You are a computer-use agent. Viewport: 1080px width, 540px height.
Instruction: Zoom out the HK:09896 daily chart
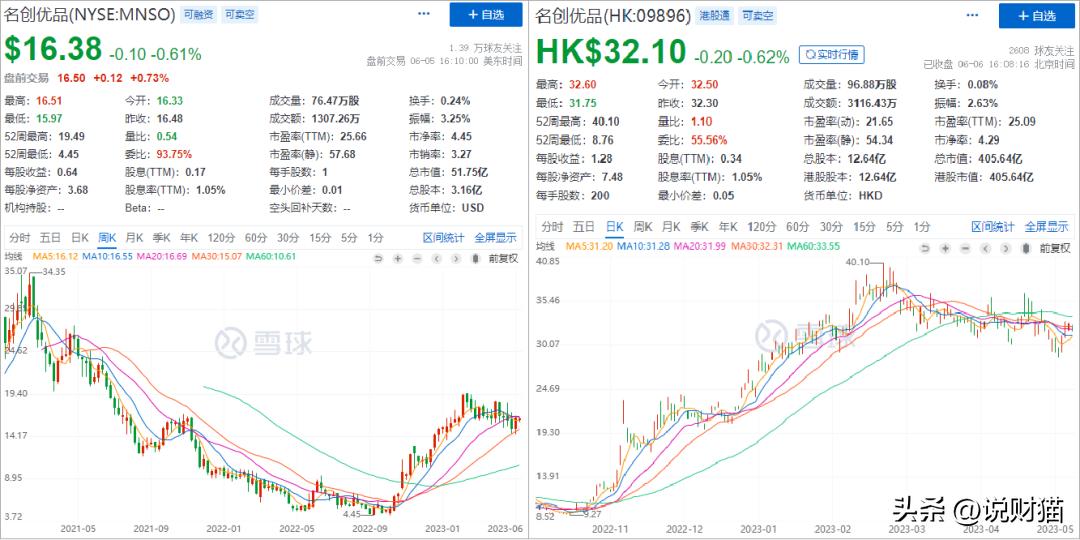[965, 248]
